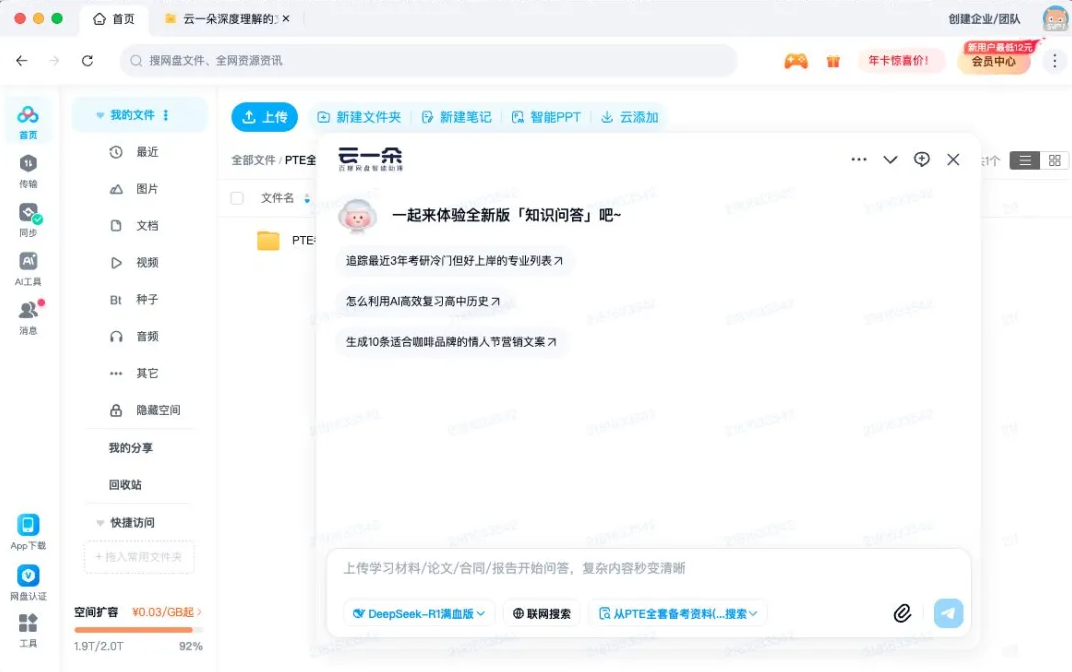This screenshot has height=672, width=1072.
Task: Click storage usage progress bar
Action: coord(138,630)
